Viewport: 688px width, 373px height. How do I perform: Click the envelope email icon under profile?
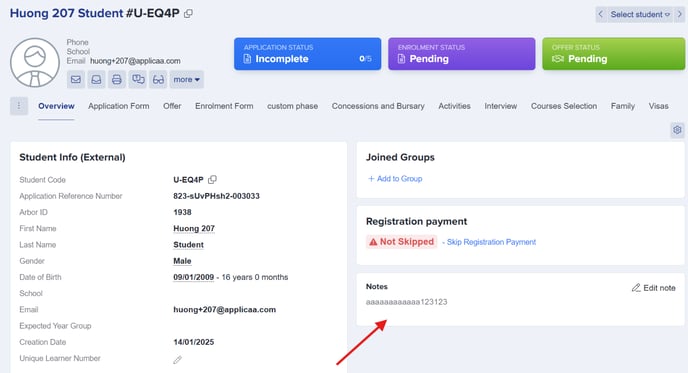point(76,79)
